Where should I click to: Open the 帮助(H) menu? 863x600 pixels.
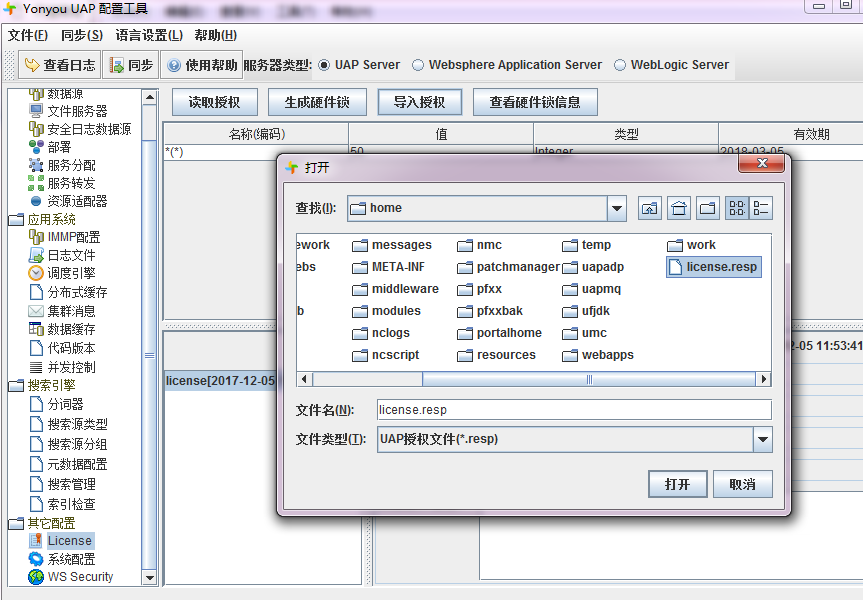click(215, 35)
